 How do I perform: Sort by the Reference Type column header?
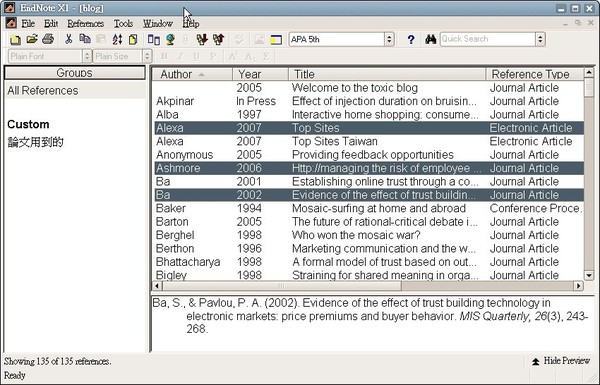(535, 74)
